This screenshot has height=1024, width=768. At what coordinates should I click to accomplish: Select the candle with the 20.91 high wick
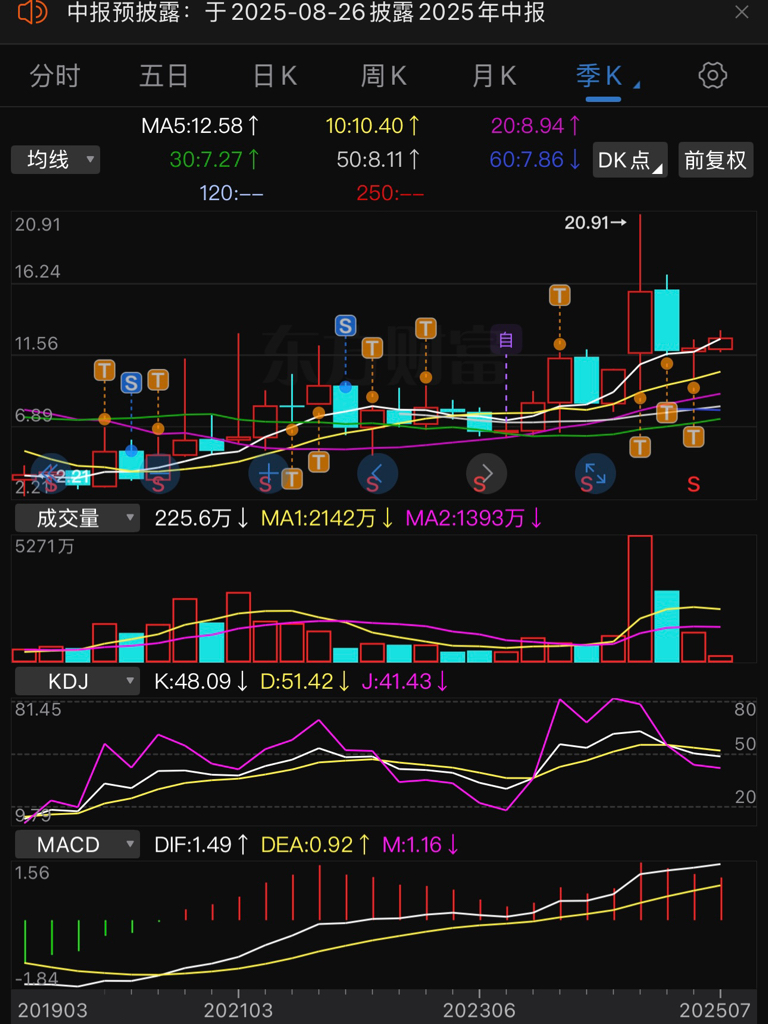tap(640, 321)
